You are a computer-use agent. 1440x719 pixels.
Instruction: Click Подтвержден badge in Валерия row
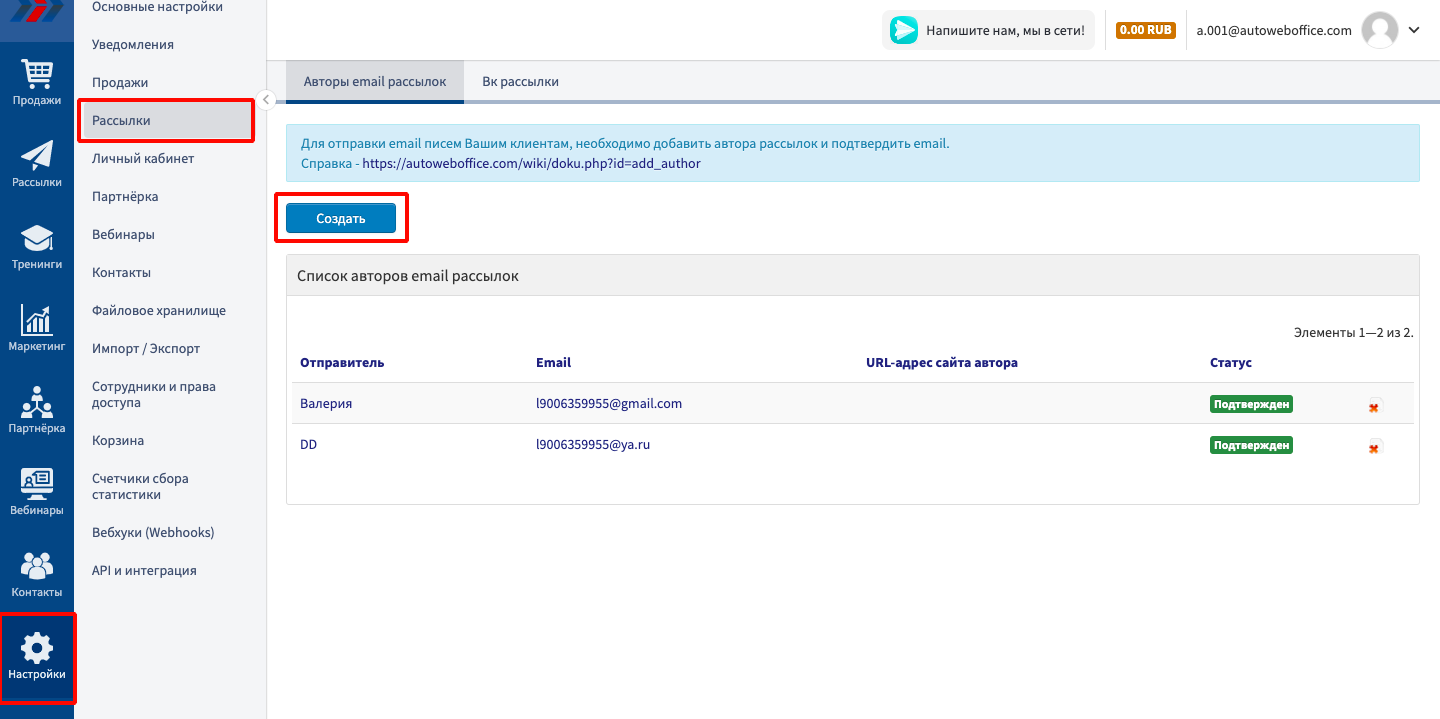point(1251,404)
